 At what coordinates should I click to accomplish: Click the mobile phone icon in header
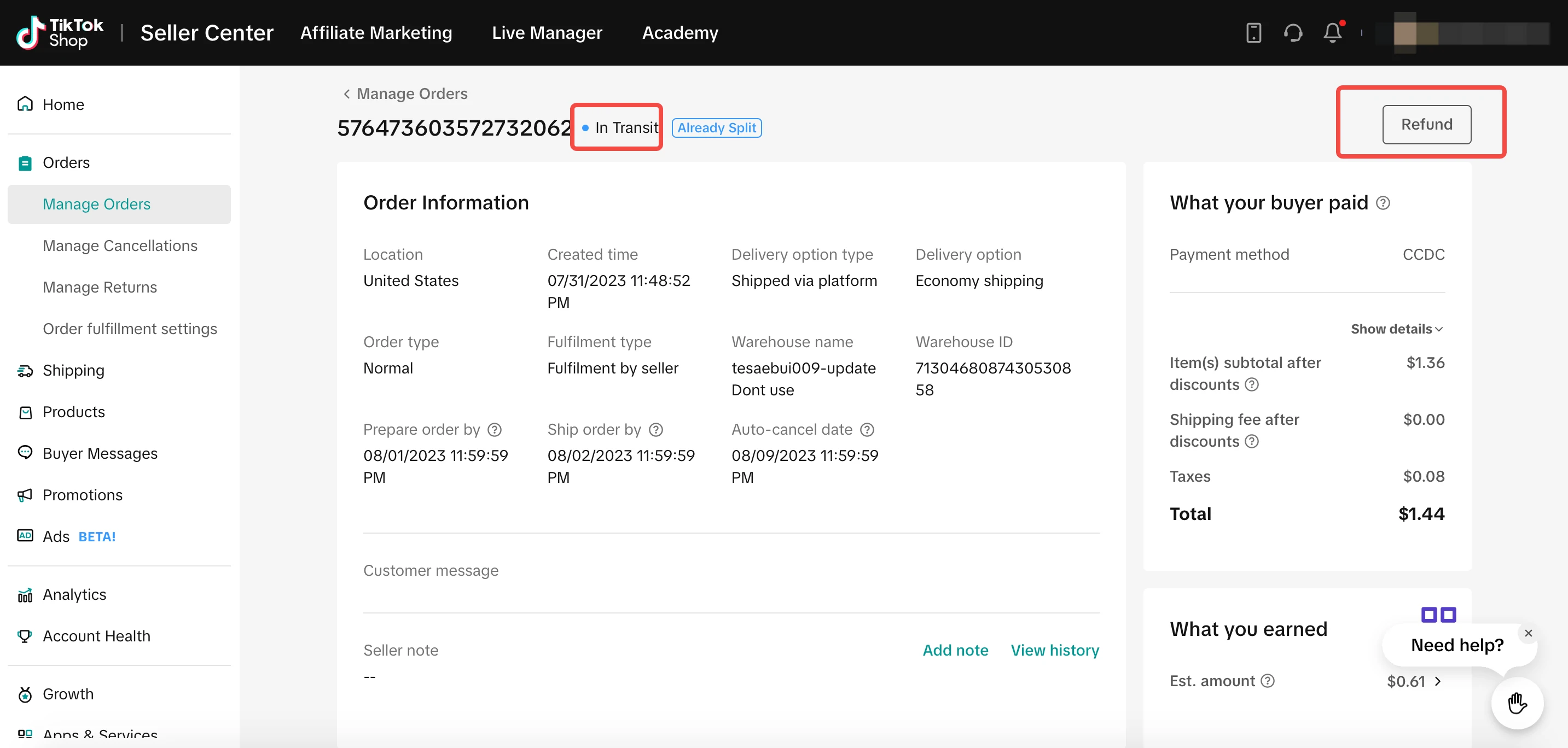[x=1253, y=33]
